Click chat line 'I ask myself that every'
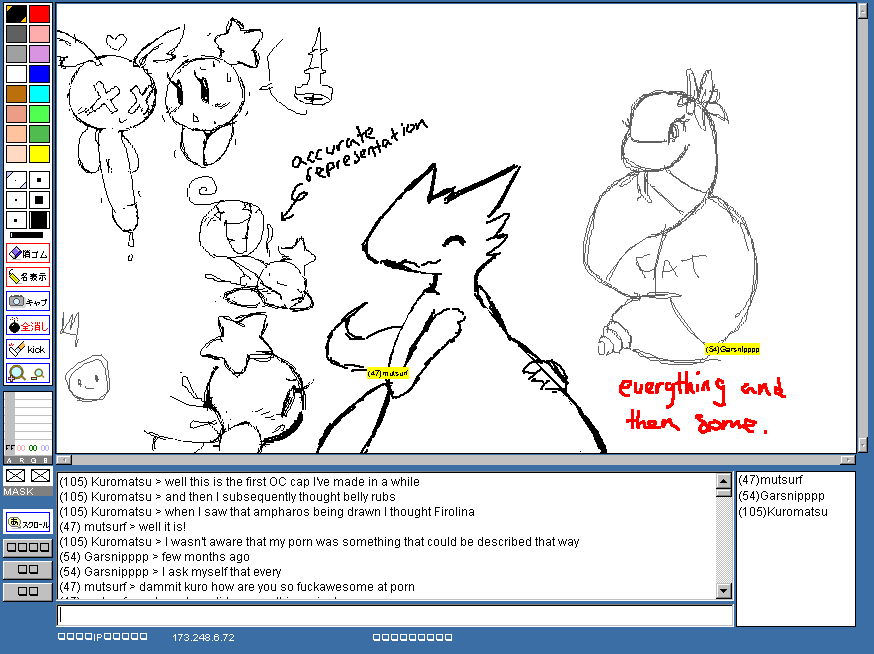Viewport: 874px width, 654px height. (170, 572)
